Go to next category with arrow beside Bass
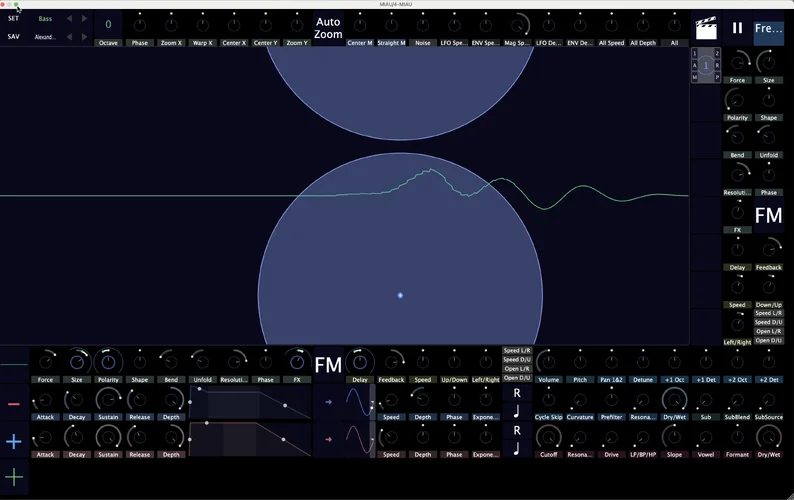 point(85,18)
